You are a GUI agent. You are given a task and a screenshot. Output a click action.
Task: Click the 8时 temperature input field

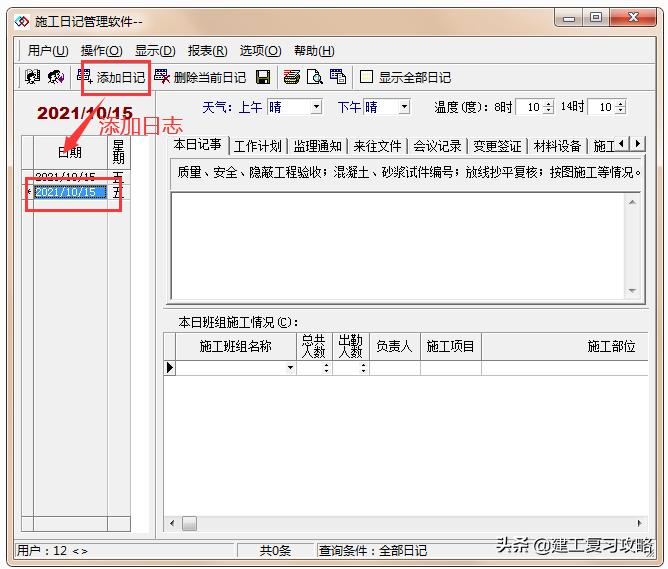(530, 107)
